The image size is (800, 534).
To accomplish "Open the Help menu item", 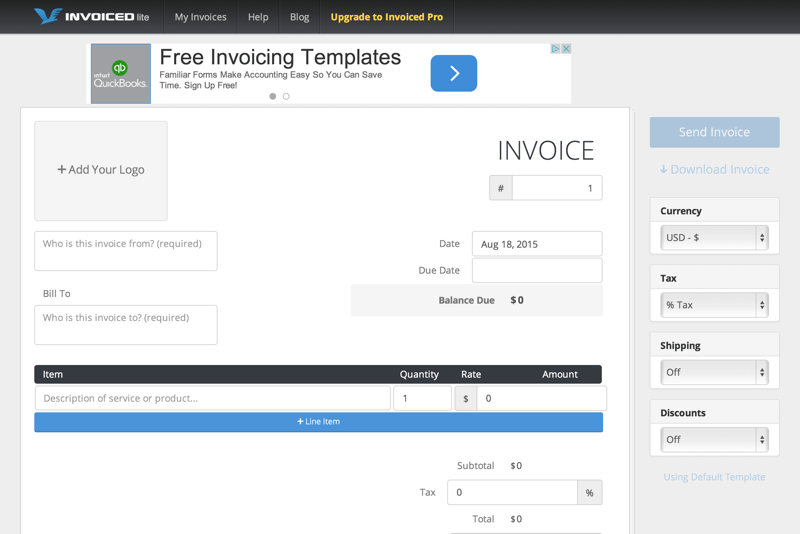I will pyautogui.click(x=258, y=17).
